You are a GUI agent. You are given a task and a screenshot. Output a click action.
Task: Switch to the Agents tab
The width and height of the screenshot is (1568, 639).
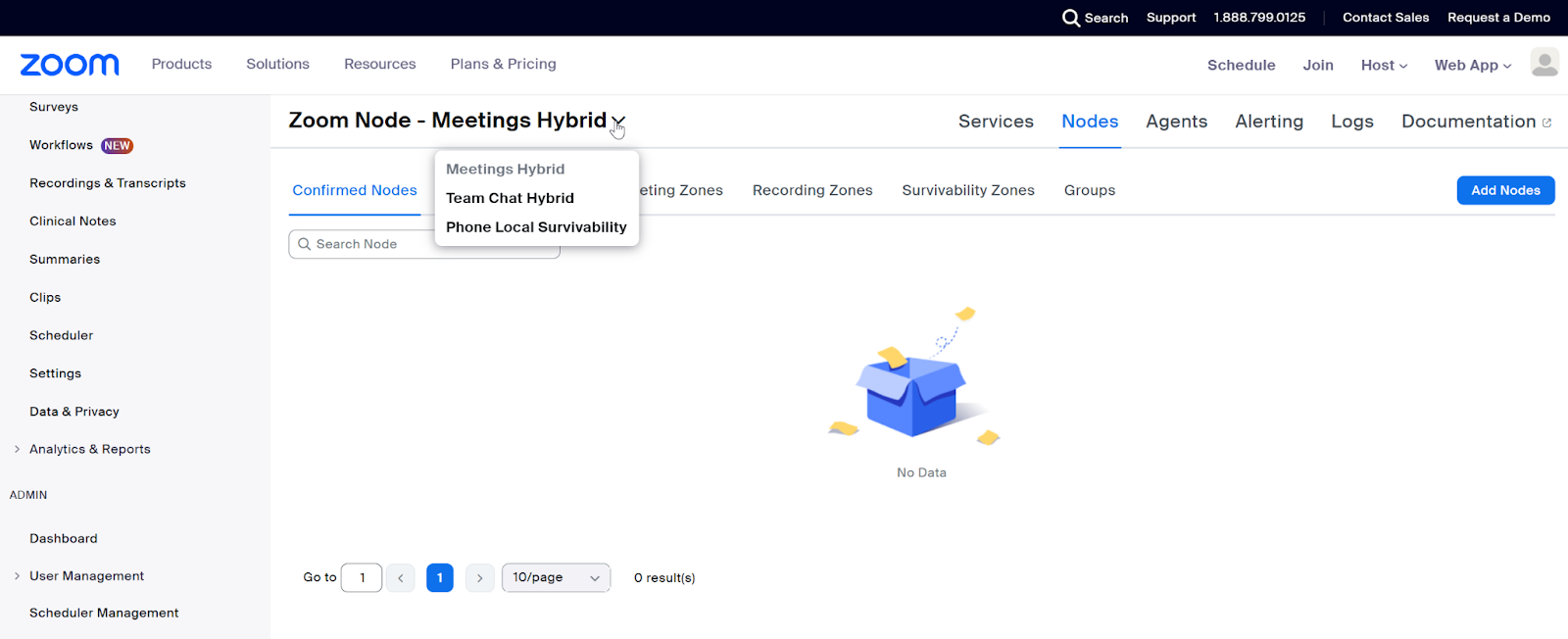pos(1176,122)
